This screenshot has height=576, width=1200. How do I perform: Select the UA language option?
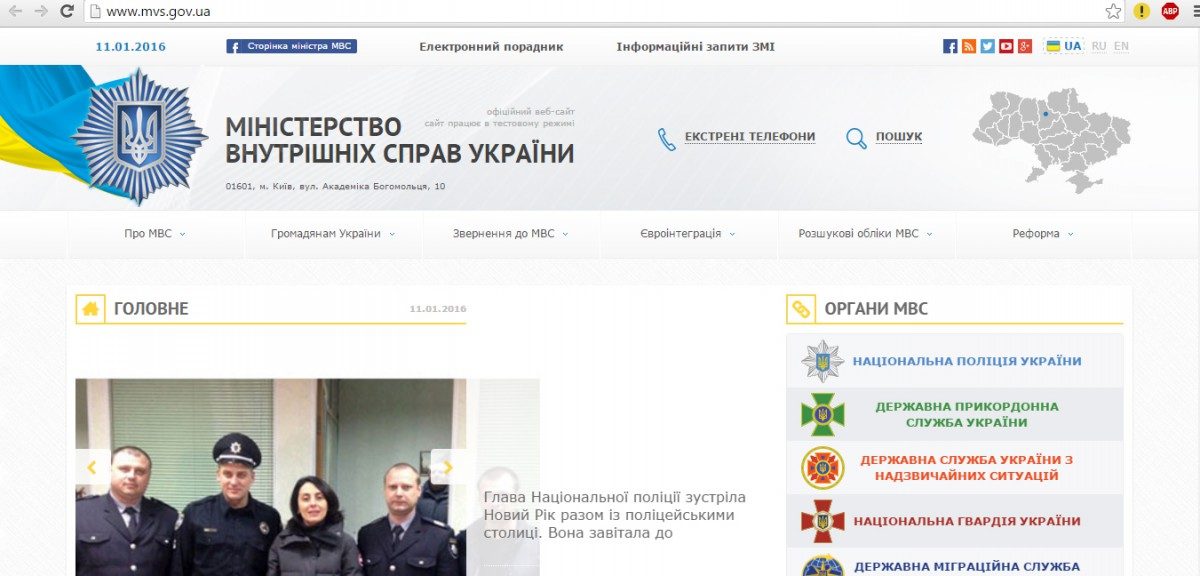coord(1064,46)
